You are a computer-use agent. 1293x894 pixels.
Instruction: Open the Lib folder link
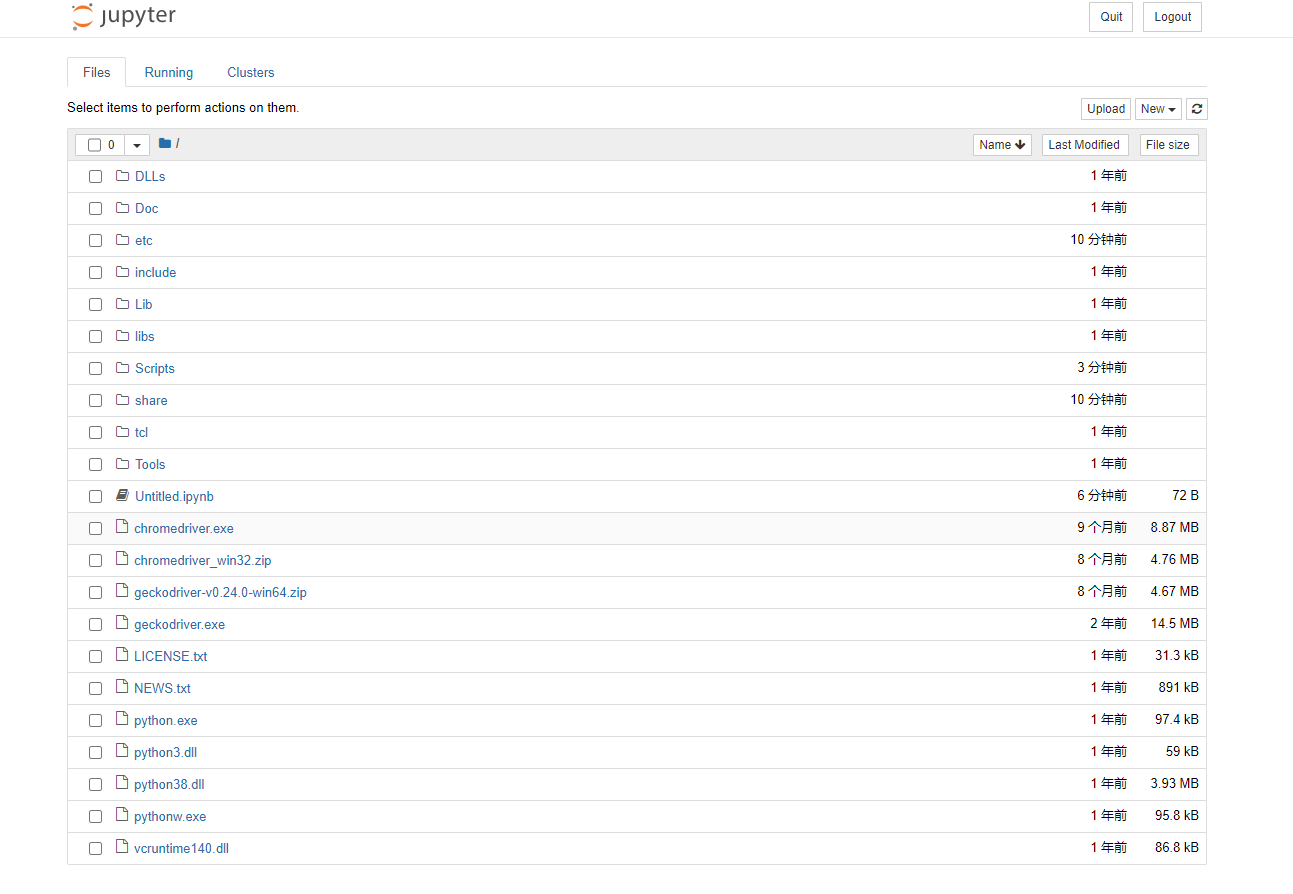pyautogui.click(x=144, y=304)
